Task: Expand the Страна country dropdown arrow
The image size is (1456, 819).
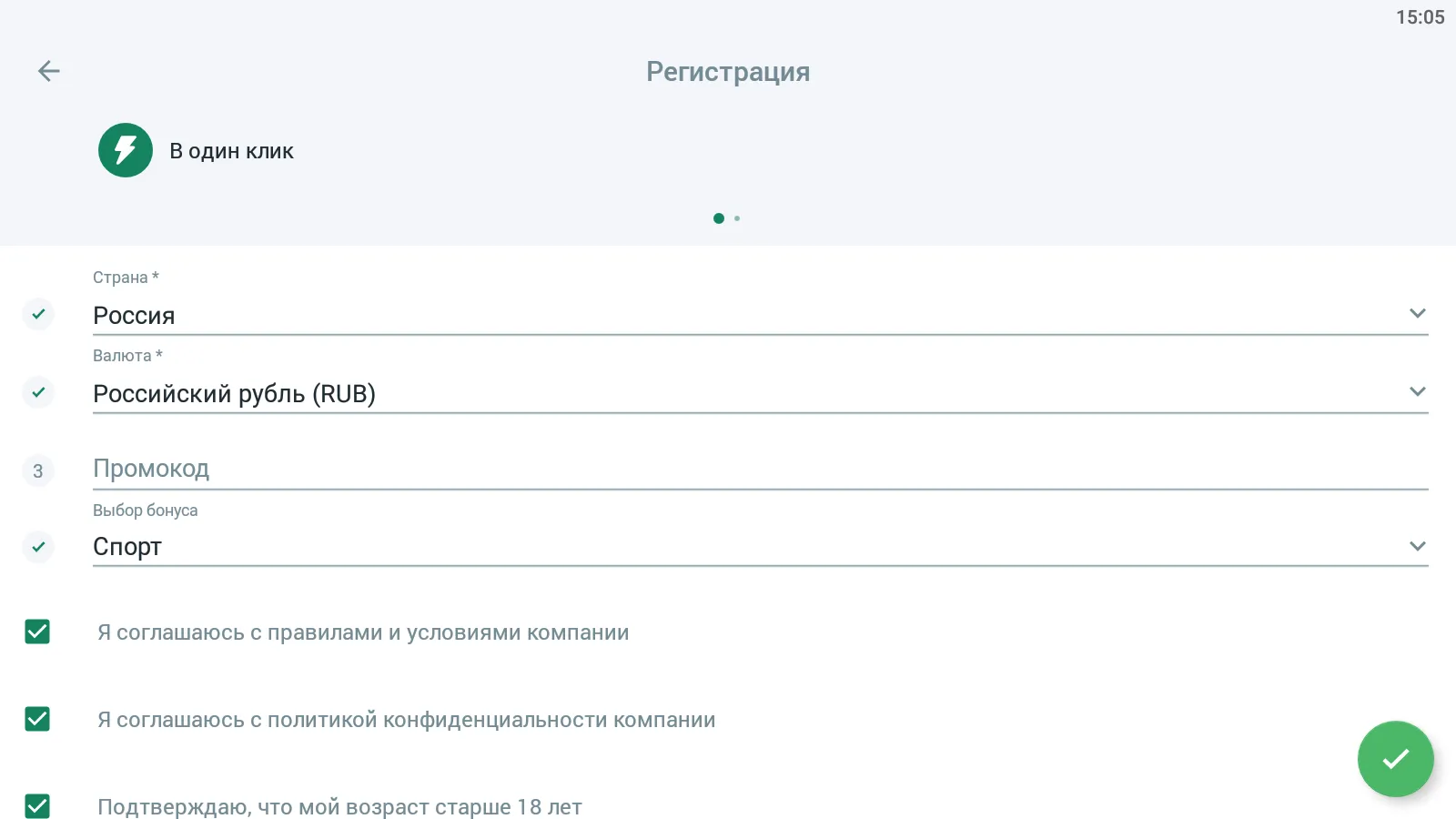Action: [1417, 314]
